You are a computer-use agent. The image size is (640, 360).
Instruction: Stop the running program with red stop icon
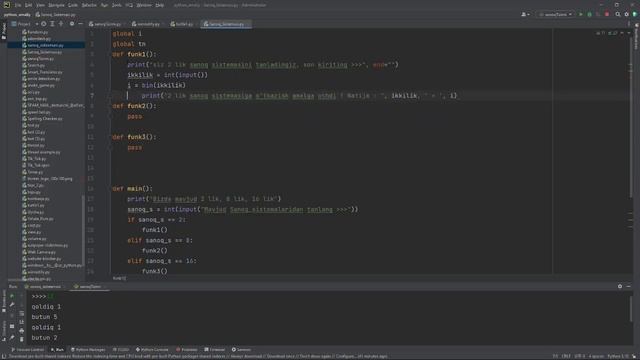(607, 14)
